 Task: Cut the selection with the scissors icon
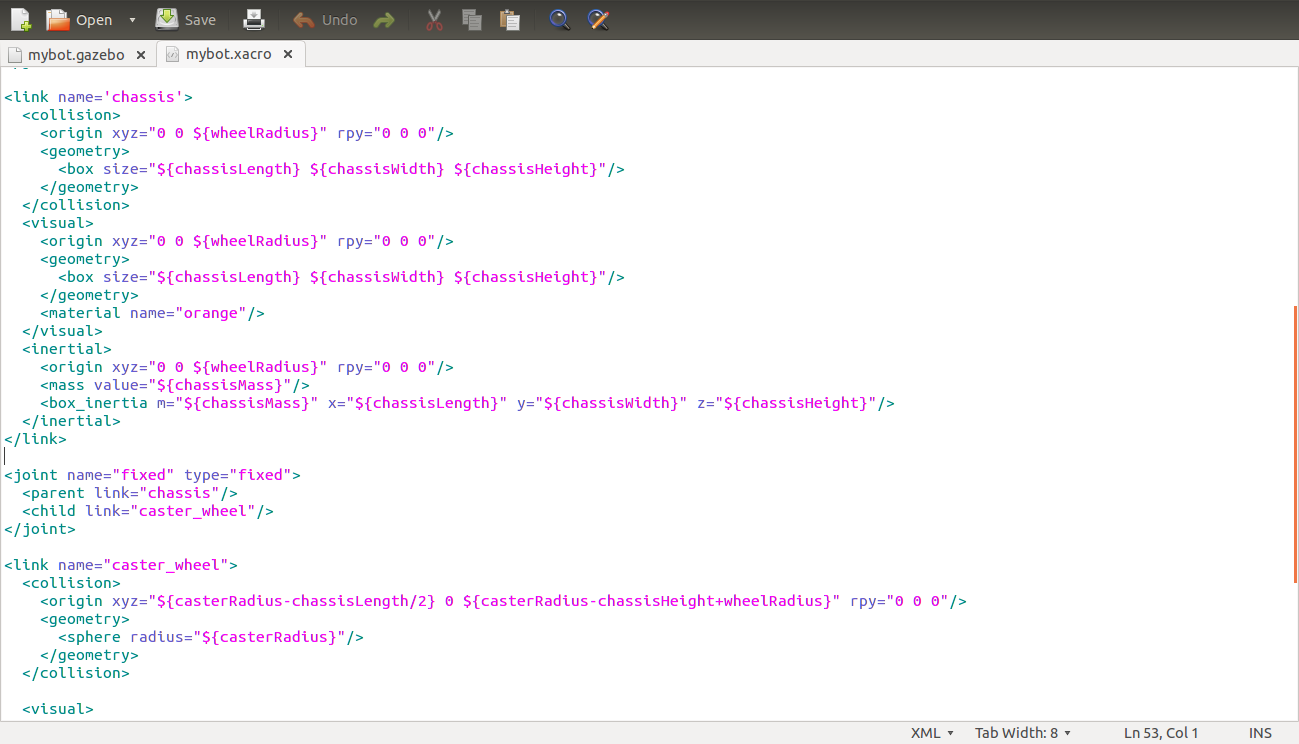pyautogui.click(x=434, y=19)
